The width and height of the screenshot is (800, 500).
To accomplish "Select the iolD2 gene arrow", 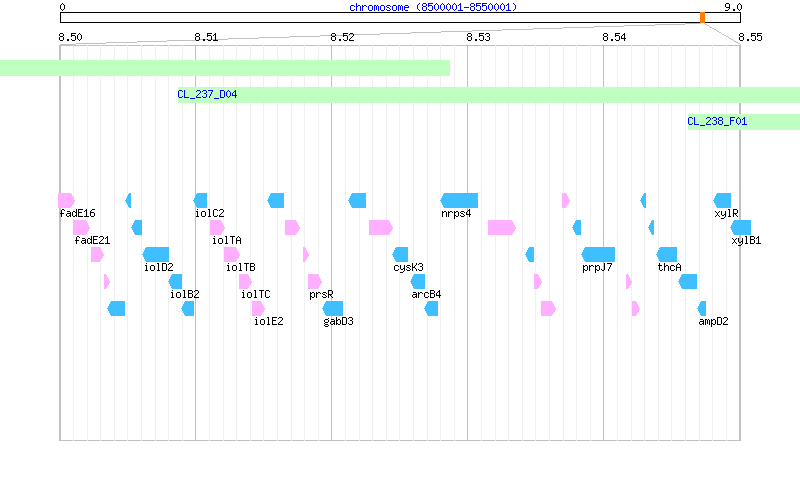I will (x=156, y=255).
